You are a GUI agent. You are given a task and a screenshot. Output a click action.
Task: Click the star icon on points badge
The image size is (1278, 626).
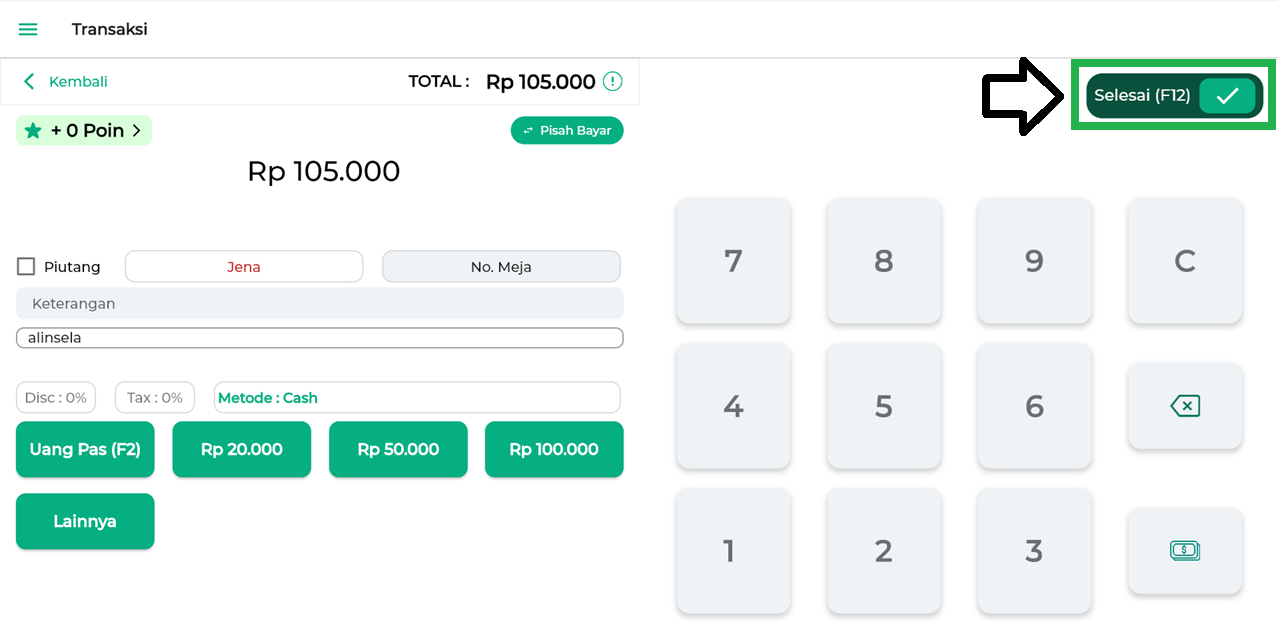point(33,131)
